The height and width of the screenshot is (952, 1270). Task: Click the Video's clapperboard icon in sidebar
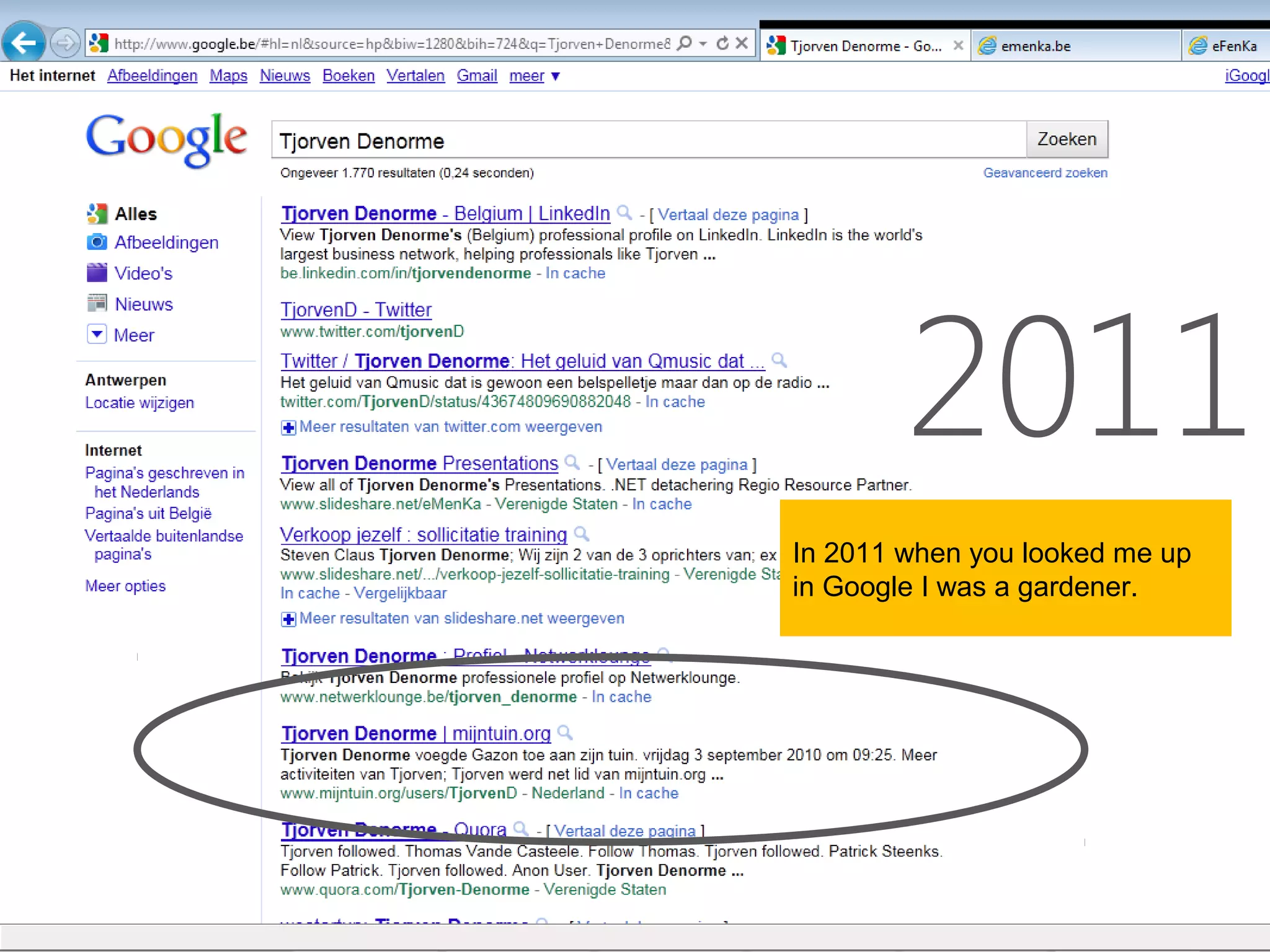point(97,273)
